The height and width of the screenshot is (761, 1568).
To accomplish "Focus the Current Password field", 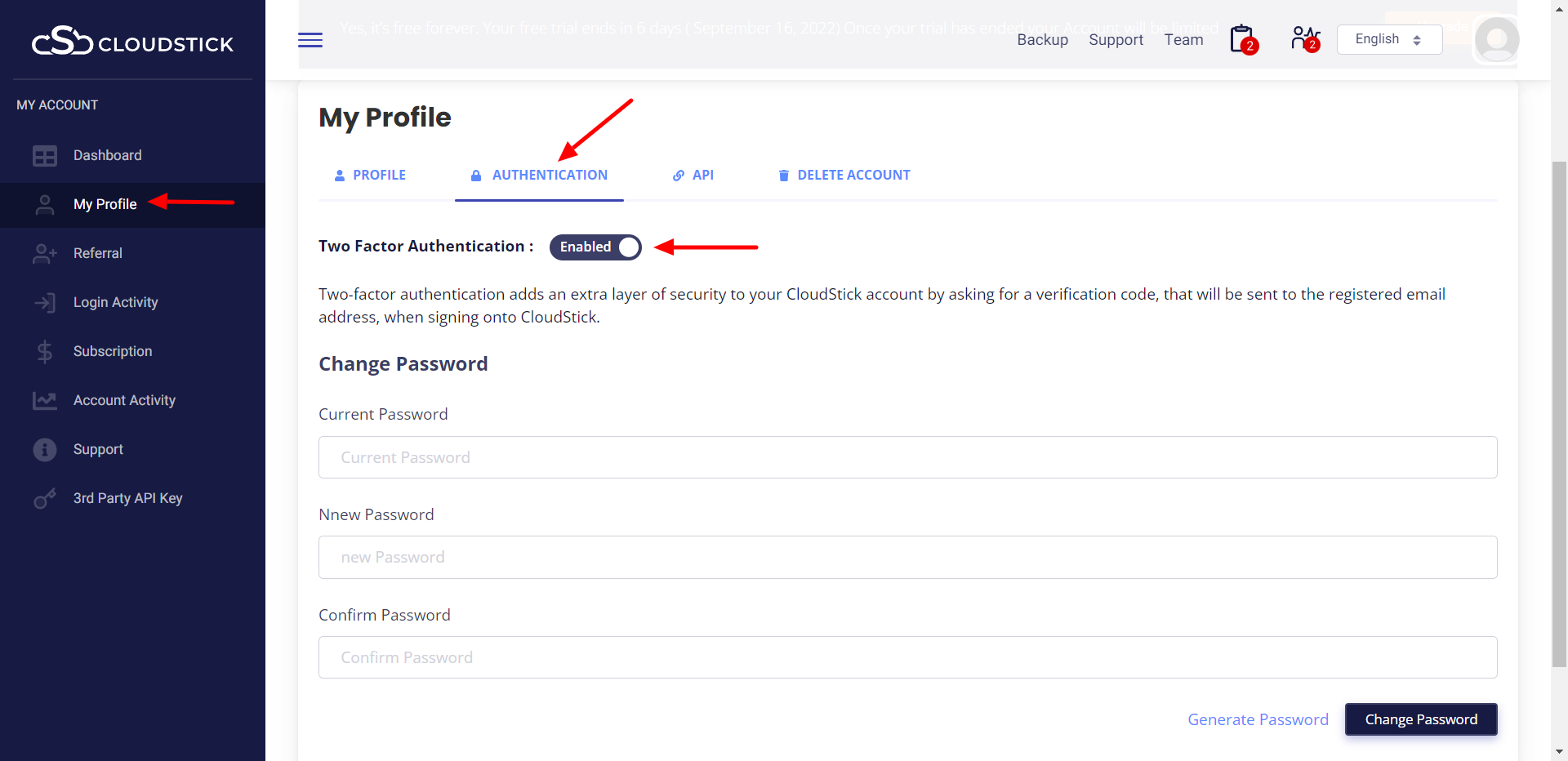I will coord(907,457).
